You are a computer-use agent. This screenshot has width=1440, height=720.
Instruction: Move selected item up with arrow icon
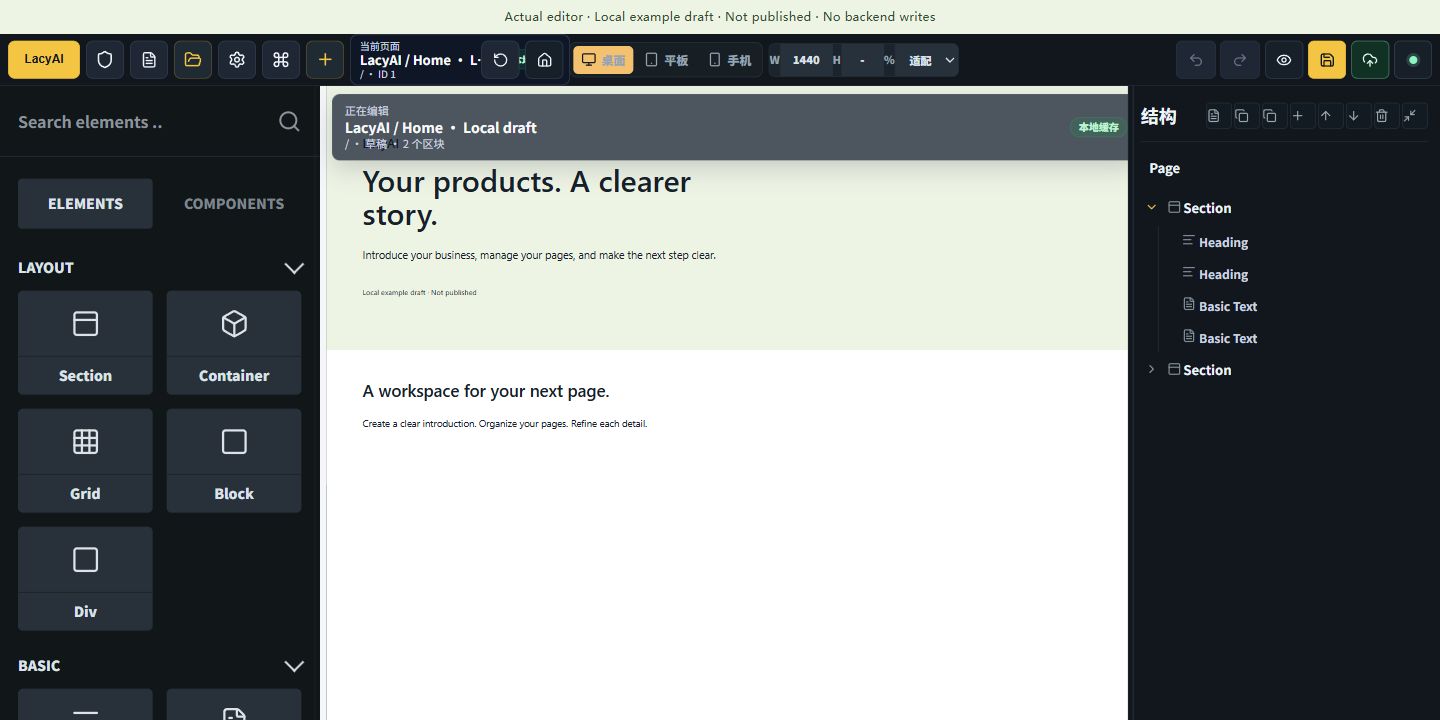[x=1326, y=116]
